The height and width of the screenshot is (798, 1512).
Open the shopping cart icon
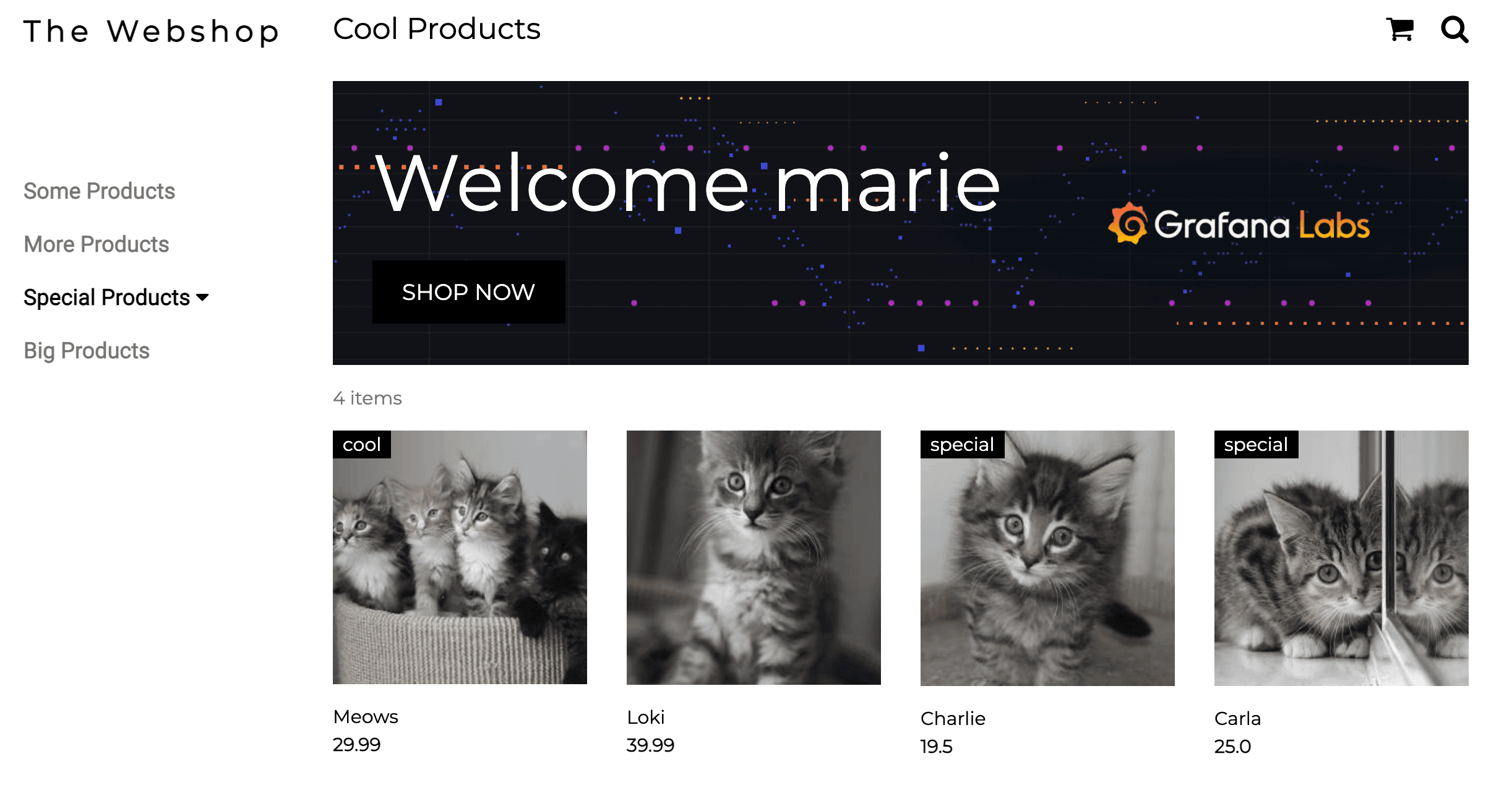(1399, 28)
